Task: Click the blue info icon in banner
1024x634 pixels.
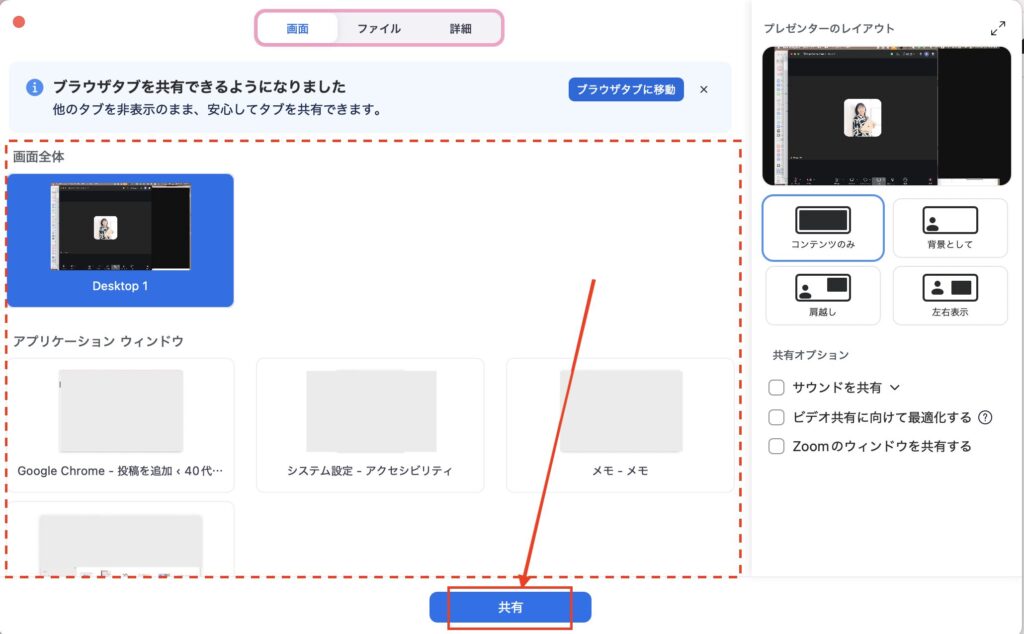Action: pyautogui.click(x=34, y=88)
